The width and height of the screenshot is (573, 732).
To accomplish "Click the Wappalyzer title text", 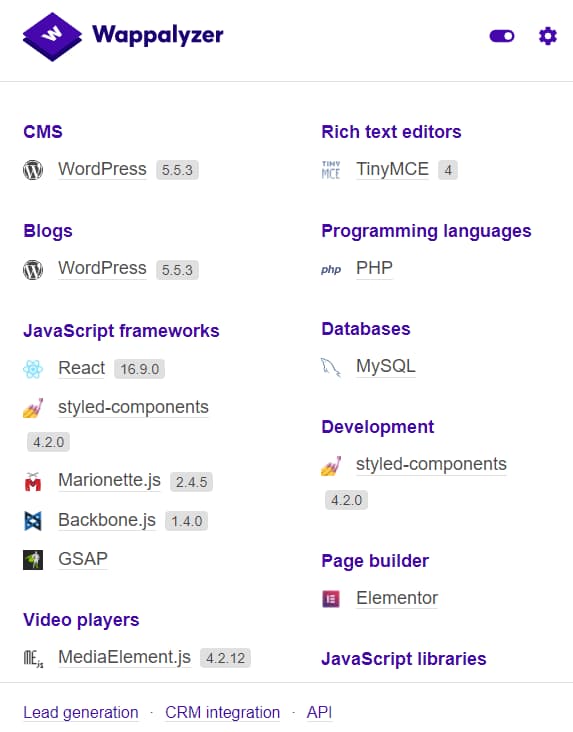I will pos(158,35).
